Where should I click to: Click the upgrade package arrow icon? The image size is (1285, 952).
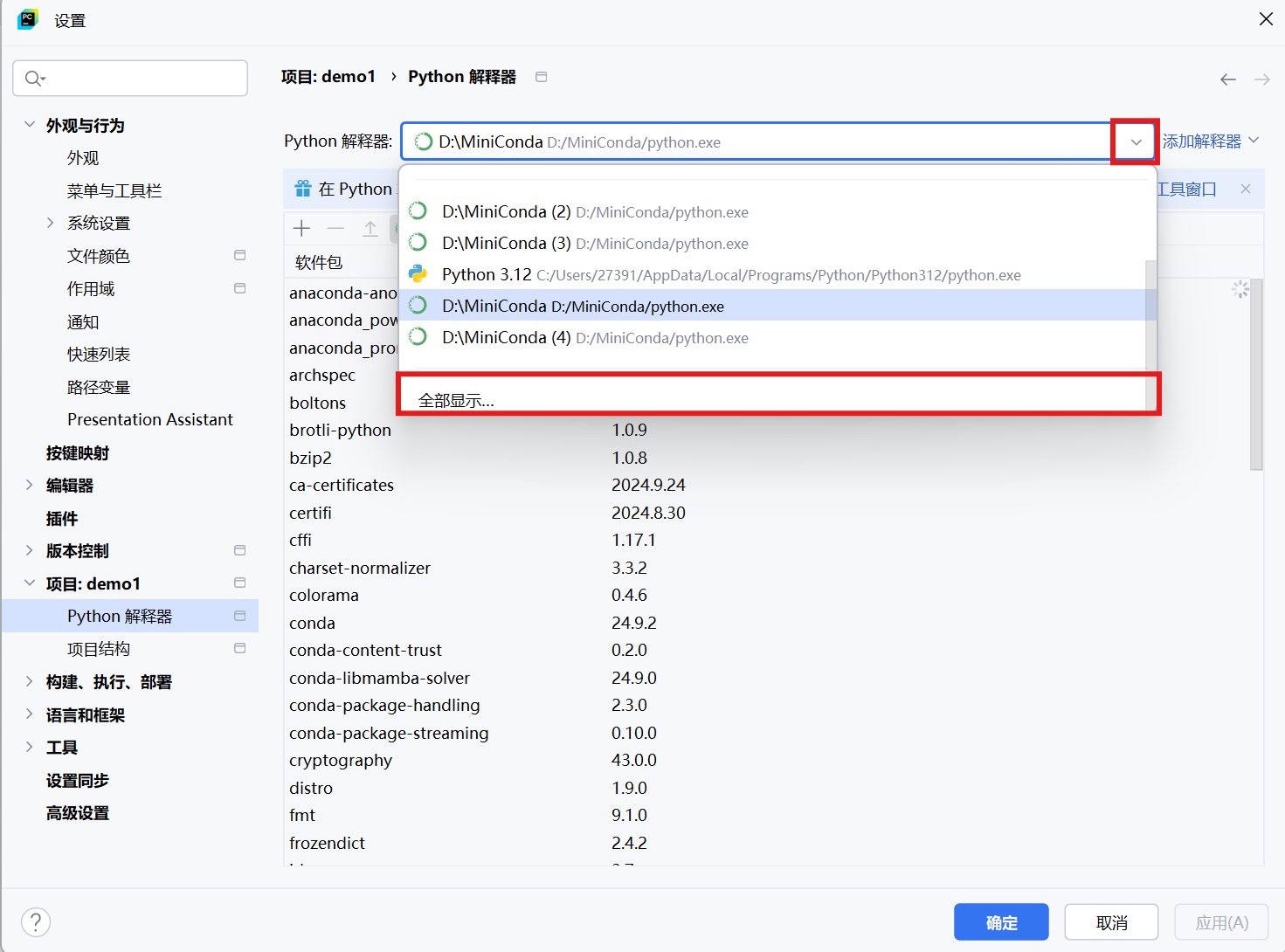370,229
